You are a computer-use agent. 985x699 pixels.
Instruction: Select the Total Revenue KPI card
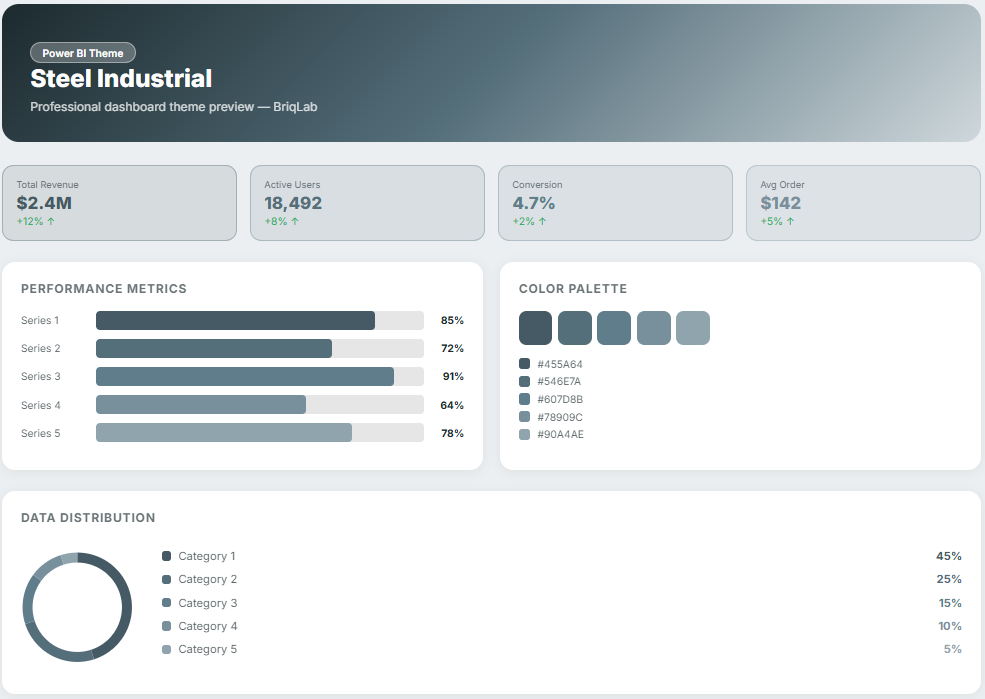tap(119, 203)
